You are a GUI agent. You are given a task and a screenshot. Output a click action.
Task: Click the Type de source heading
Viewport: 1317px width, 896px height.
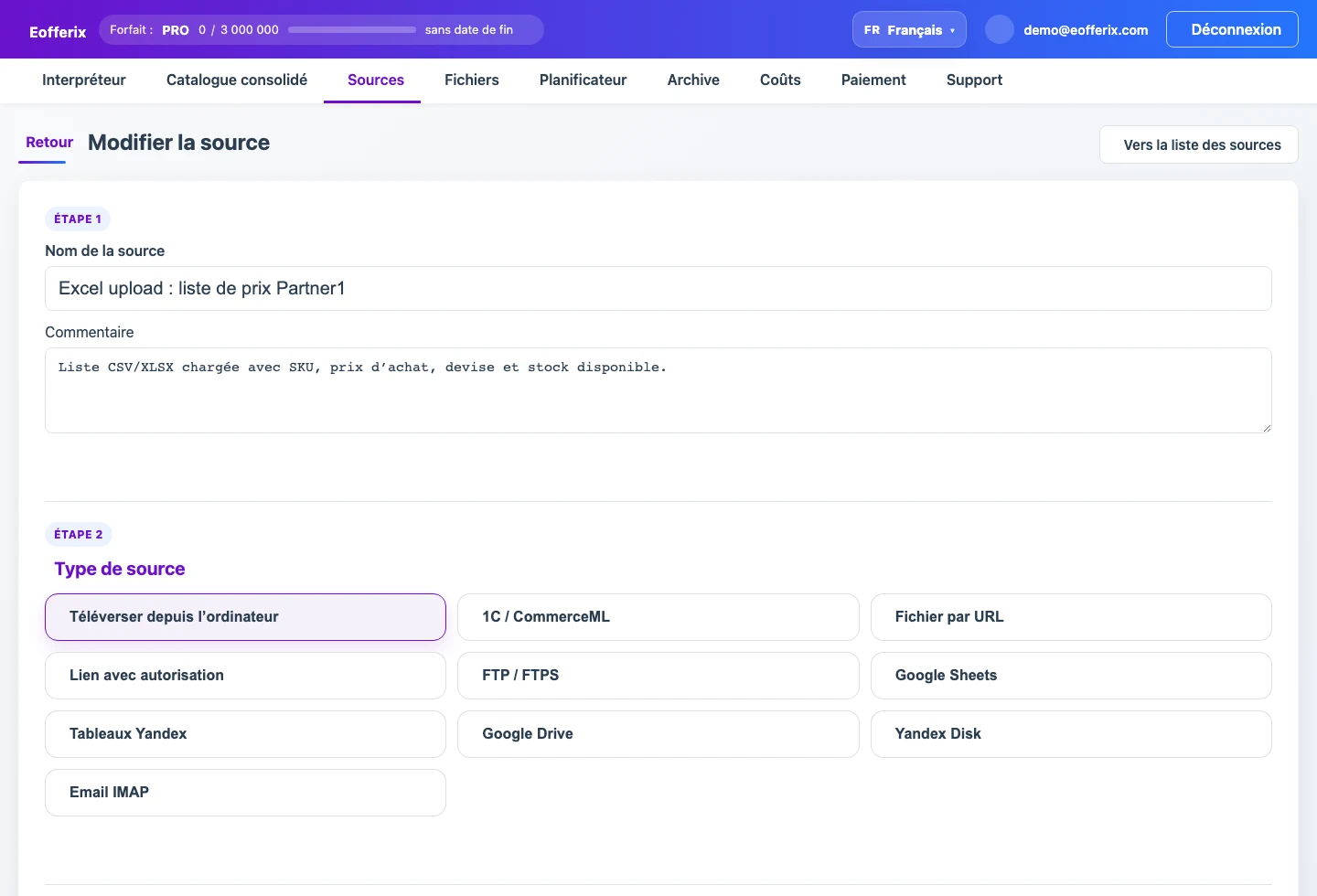[120, 569]
